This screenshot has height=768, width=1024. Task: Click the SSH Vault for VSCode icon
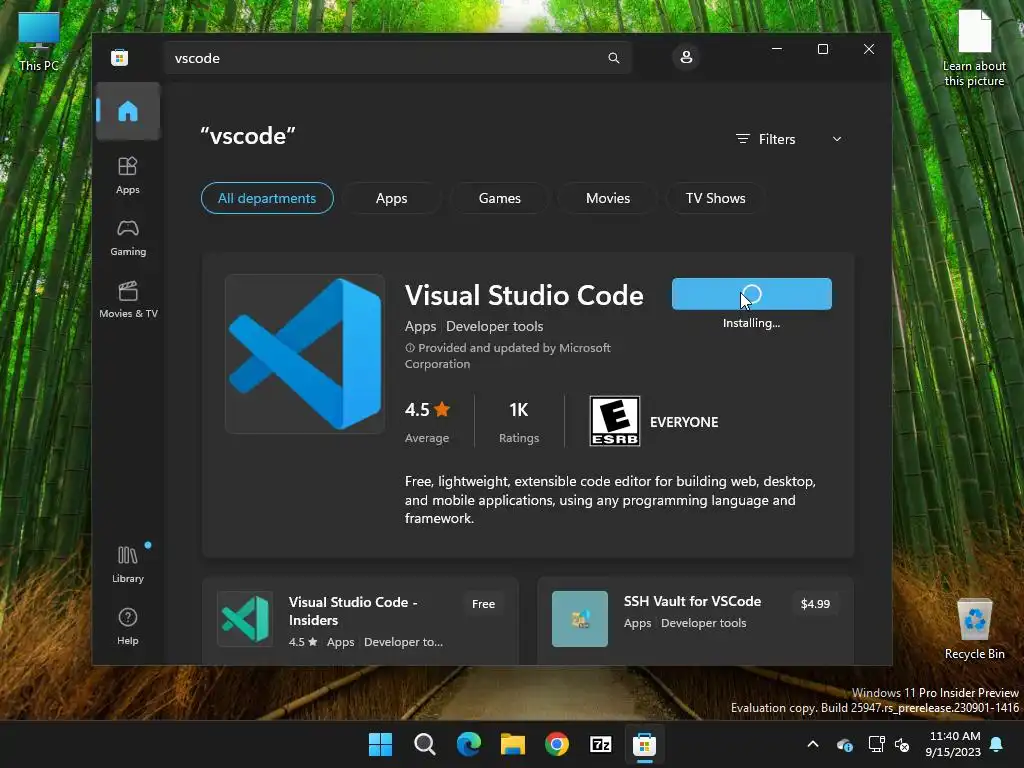coord(580,618)
